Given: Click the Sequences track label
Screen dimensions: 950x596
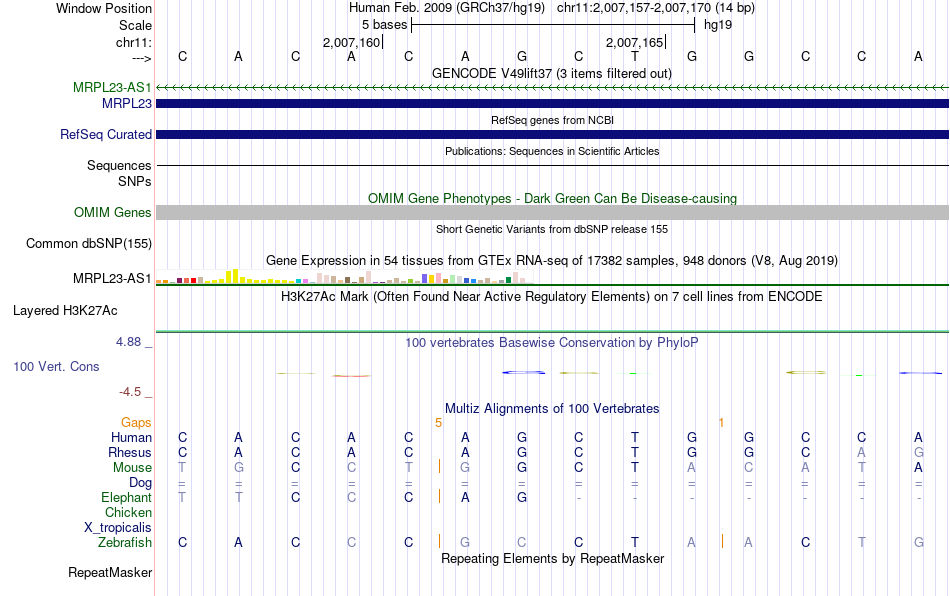Looking at the screenshot, I should pos(119,165).
